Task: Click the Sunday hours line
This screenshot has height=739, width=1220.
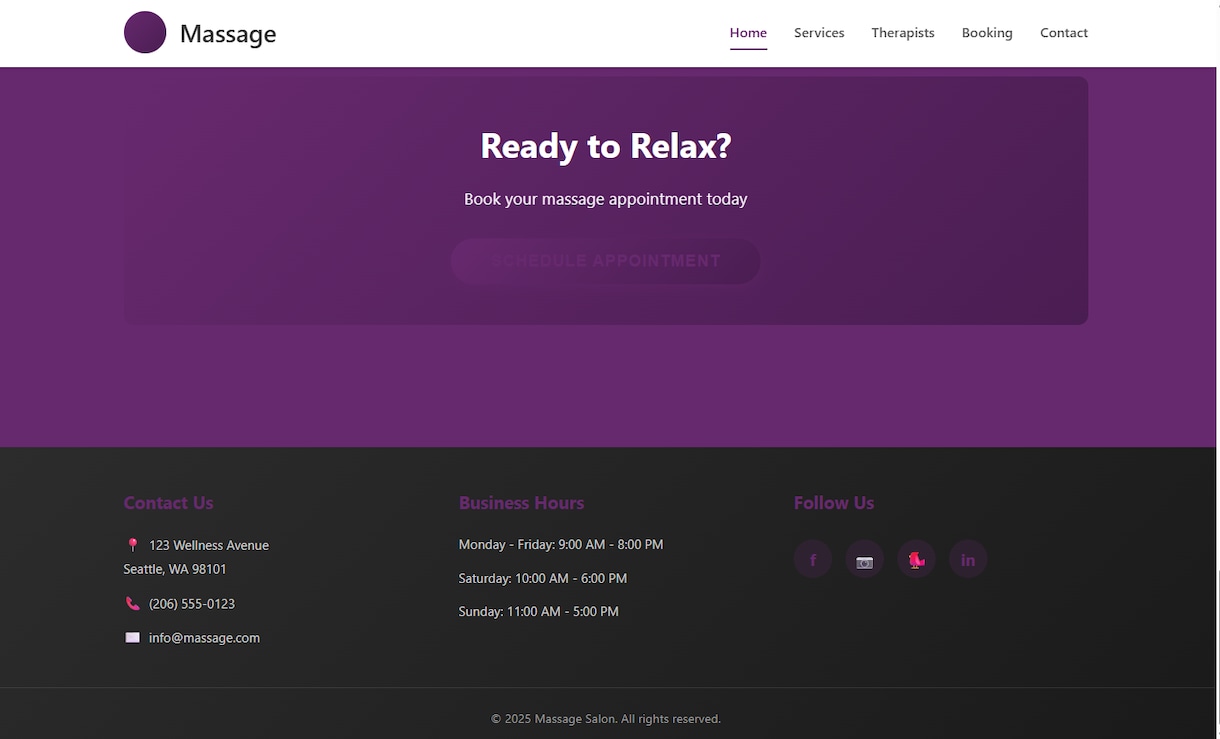Action: coord(539,611)
